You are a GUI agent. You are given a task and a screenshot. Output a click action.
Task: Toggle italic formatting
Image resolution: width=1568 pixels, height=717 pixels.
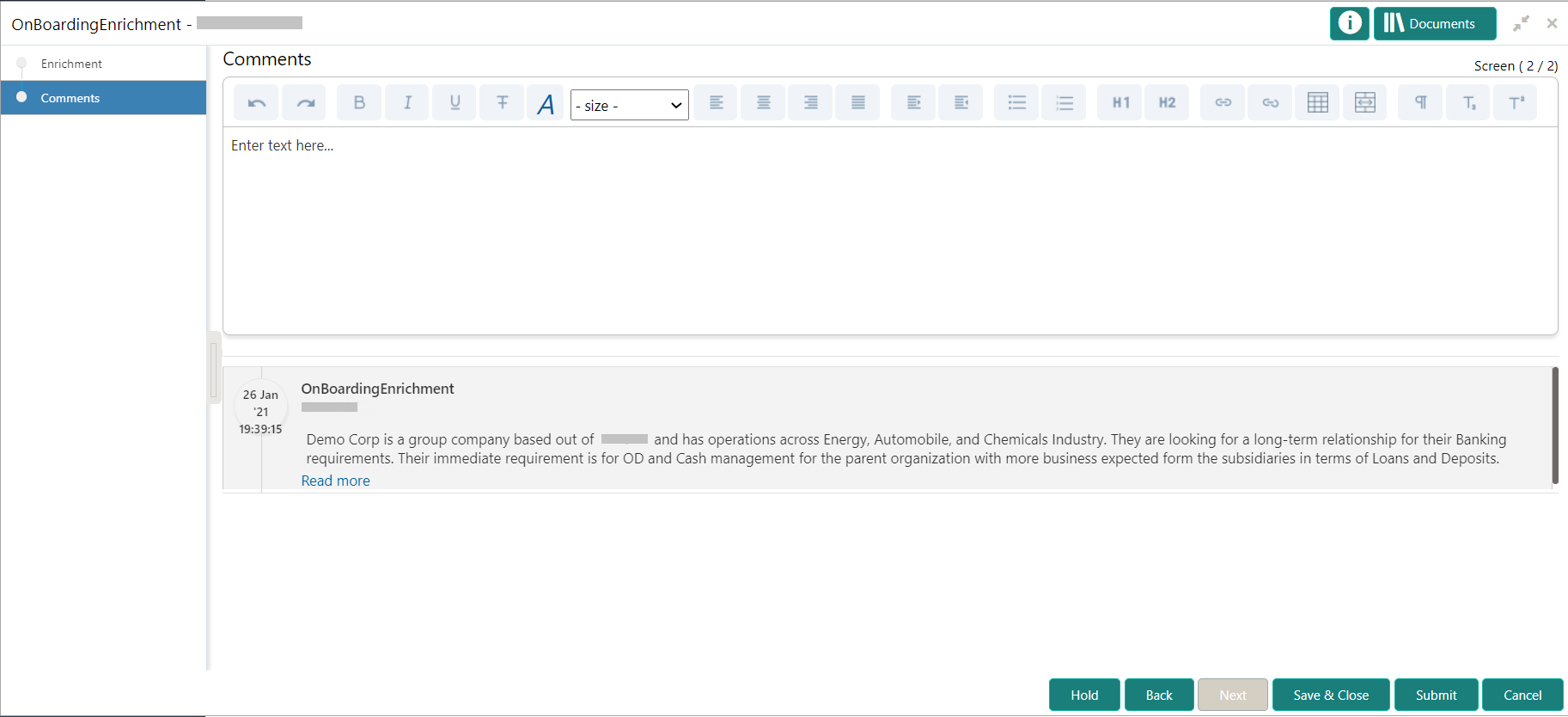(407, 103)
